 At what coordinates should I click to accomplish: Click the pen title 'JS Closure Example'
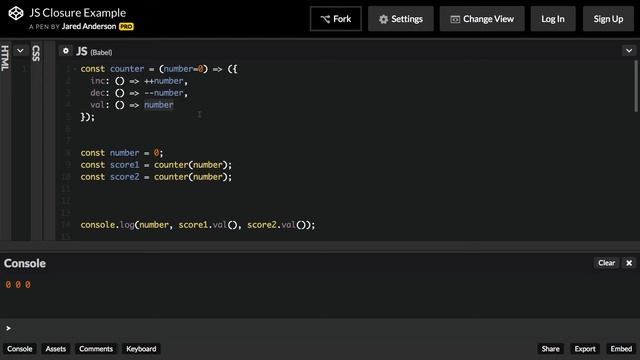click(x=78, y=13)
